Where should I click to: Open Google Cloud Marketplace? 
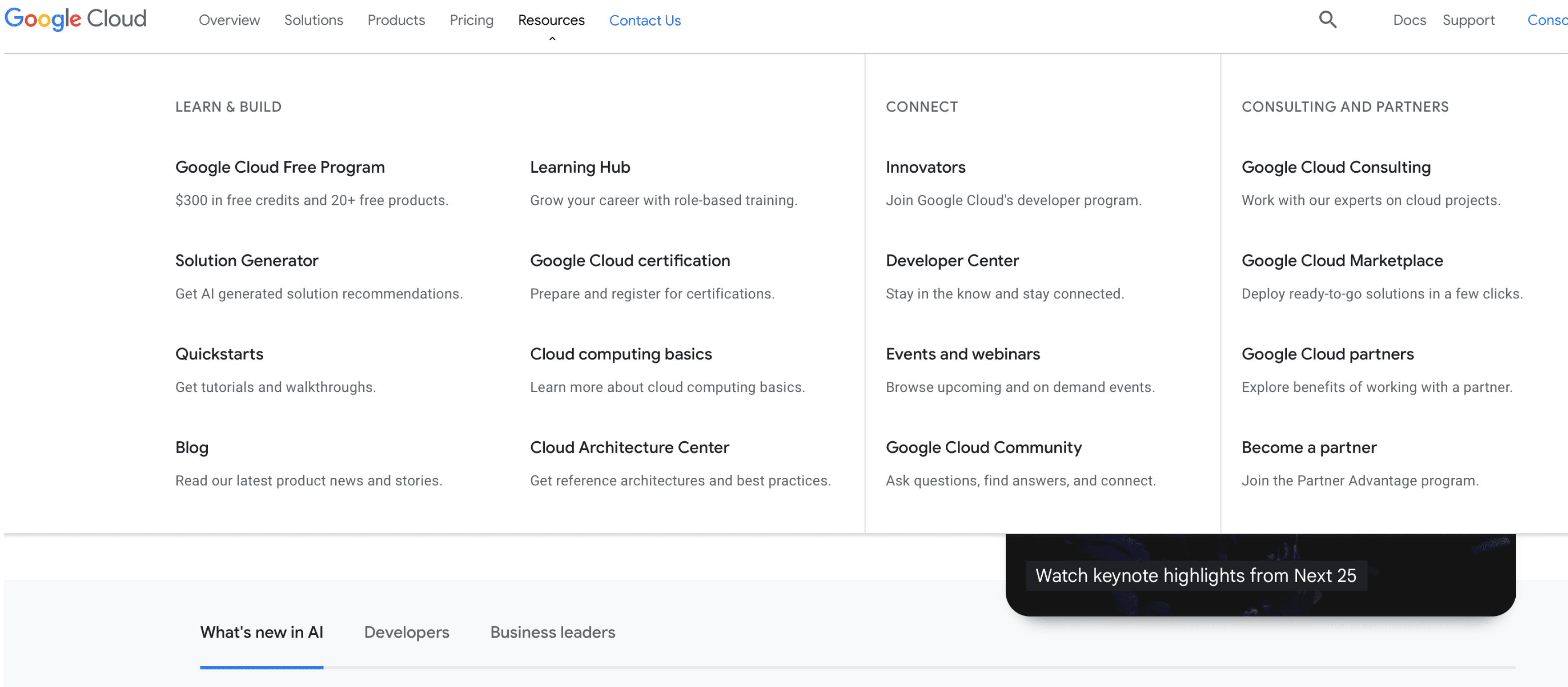[1341, 261]
